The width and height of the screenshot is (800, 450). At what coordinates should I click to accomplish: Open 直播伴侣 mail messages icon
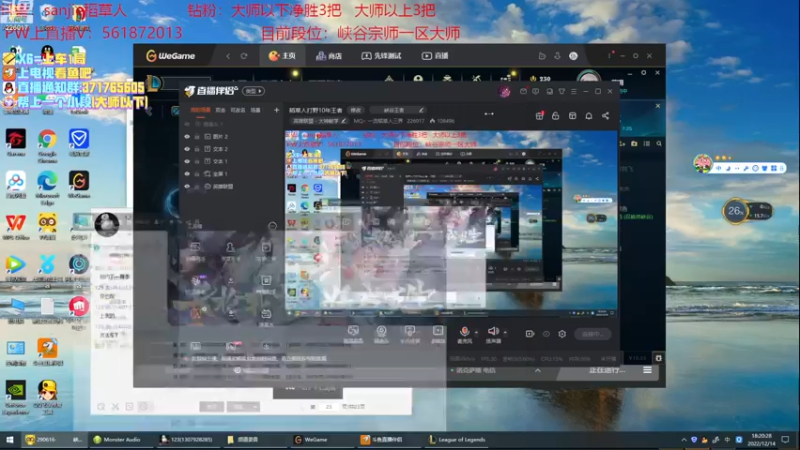coord(523,91)
